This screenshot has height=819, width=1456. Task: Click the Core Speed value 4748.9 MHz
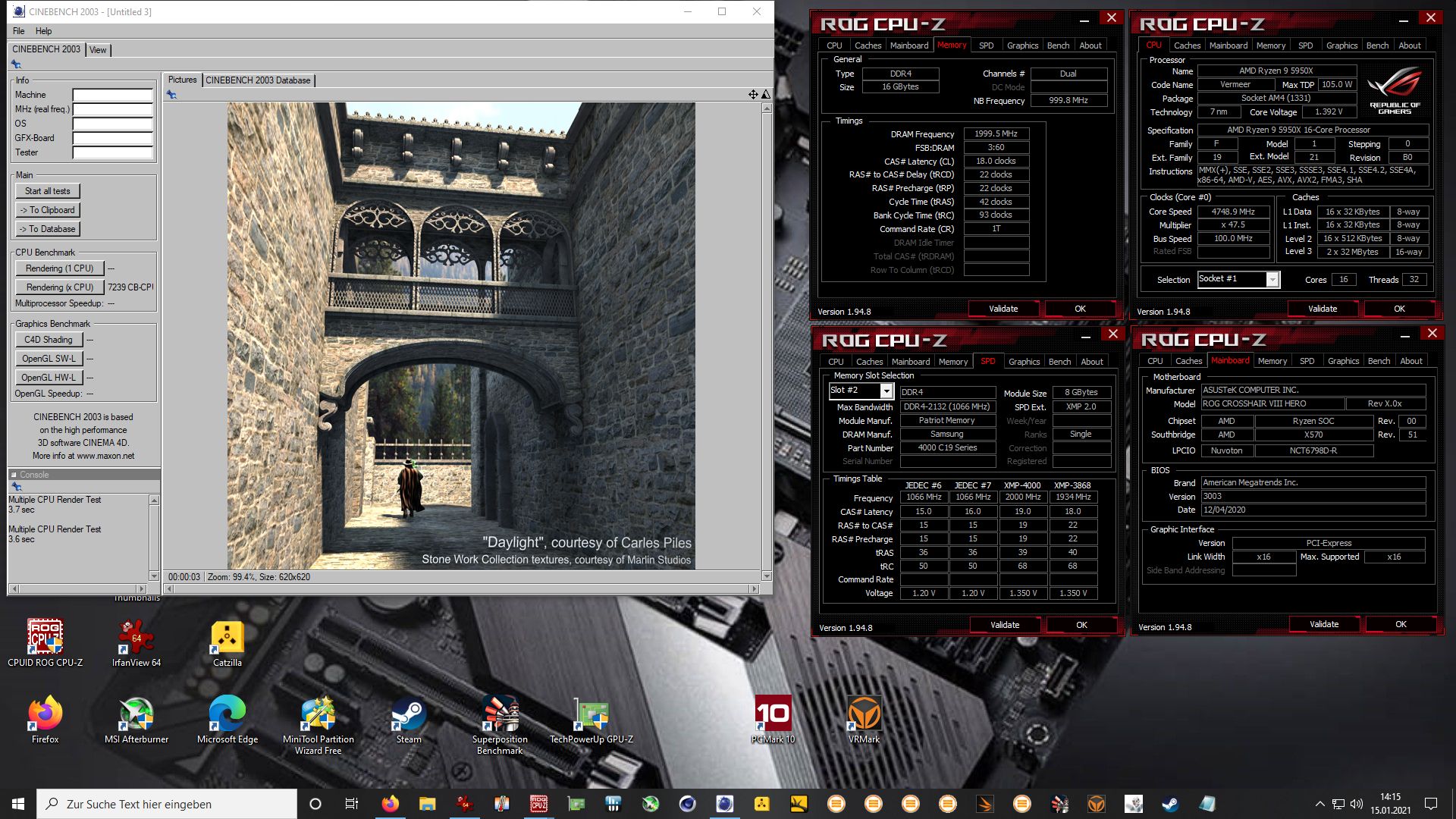(1233, 212)
